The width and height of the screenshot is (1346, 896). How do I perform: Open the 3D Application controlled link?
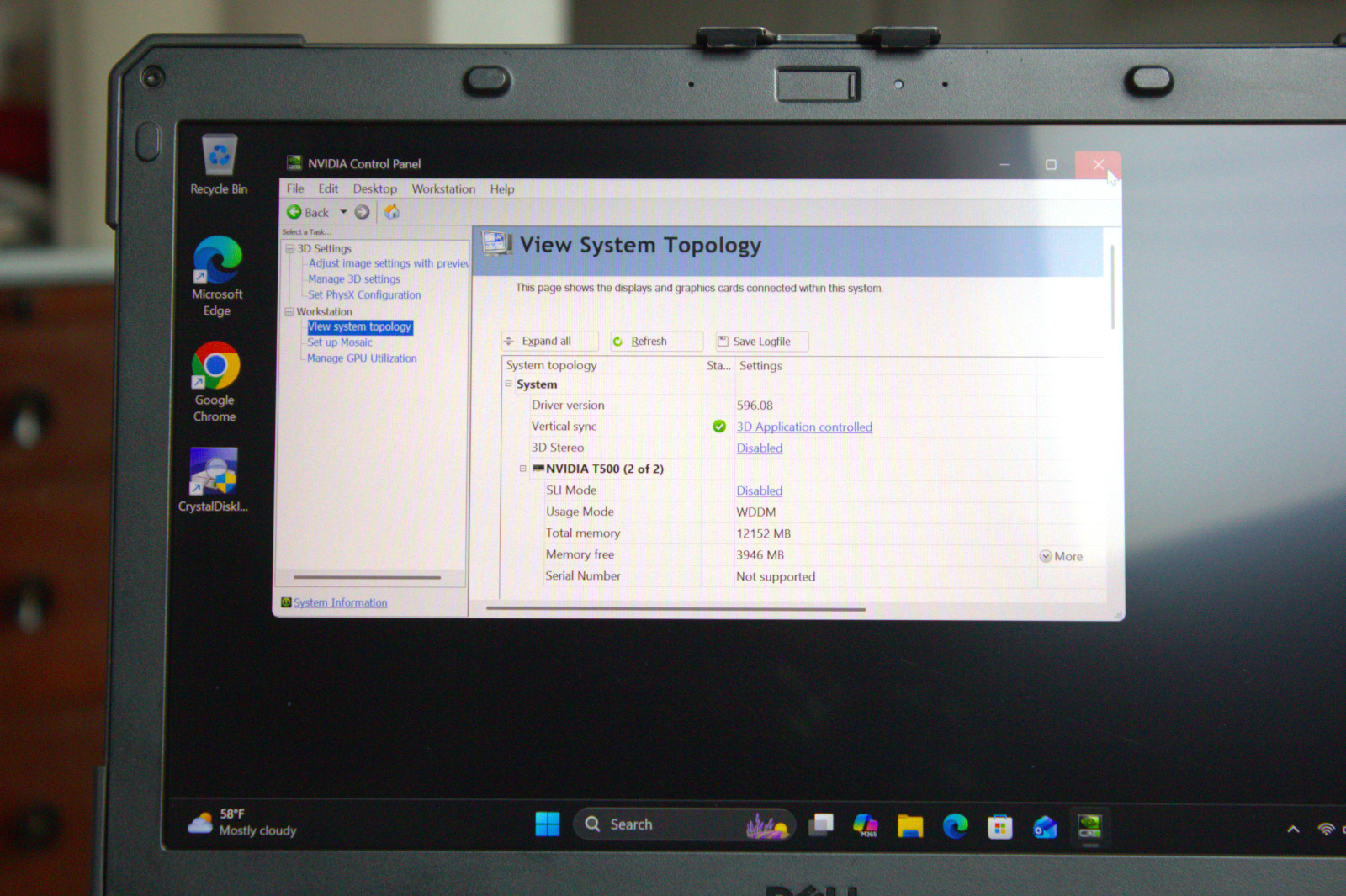(804, 427)
